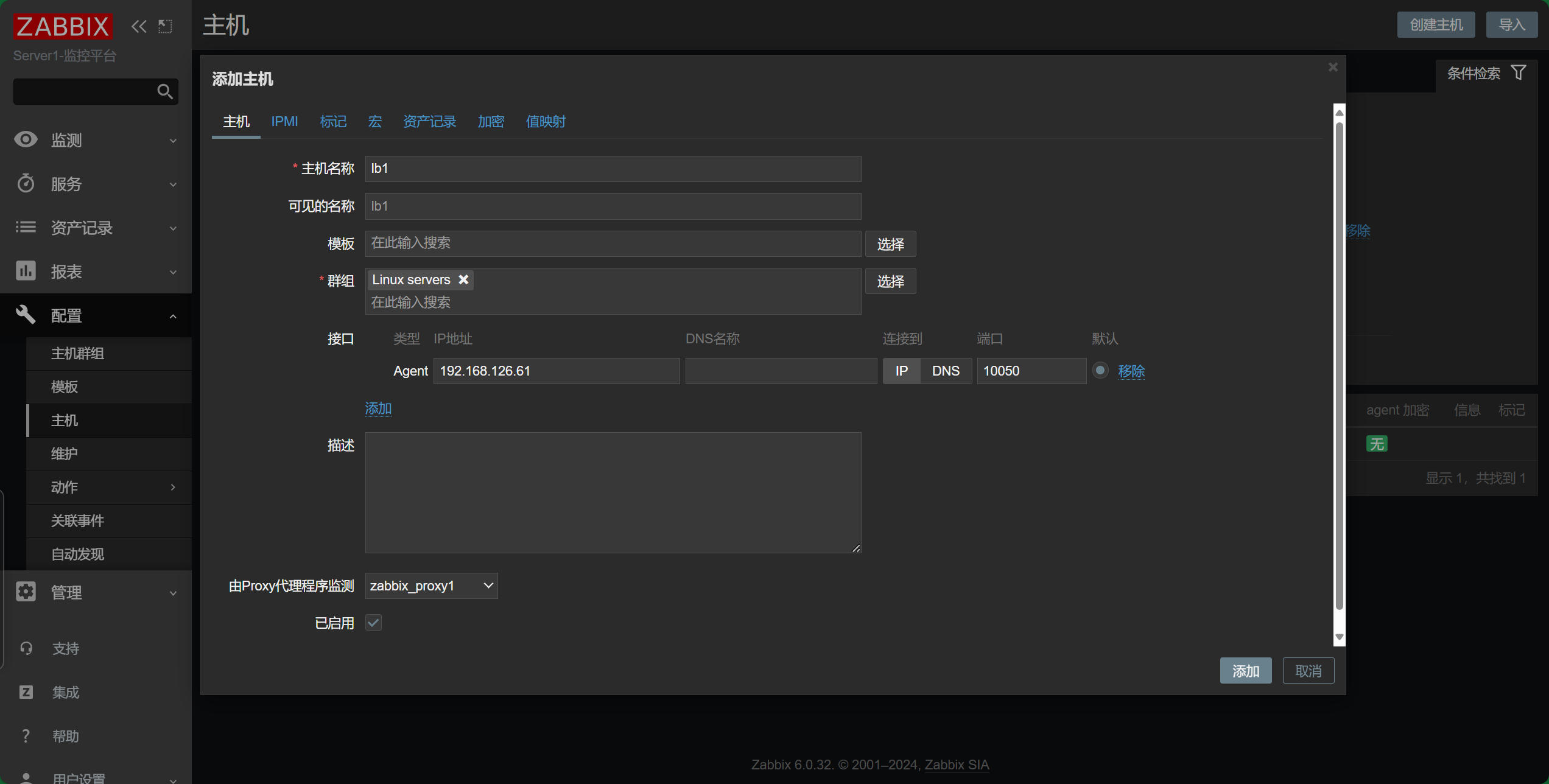Click the 主机名称 input field
The height and width of the screenshot is (784, 1549).
[613, 169]
